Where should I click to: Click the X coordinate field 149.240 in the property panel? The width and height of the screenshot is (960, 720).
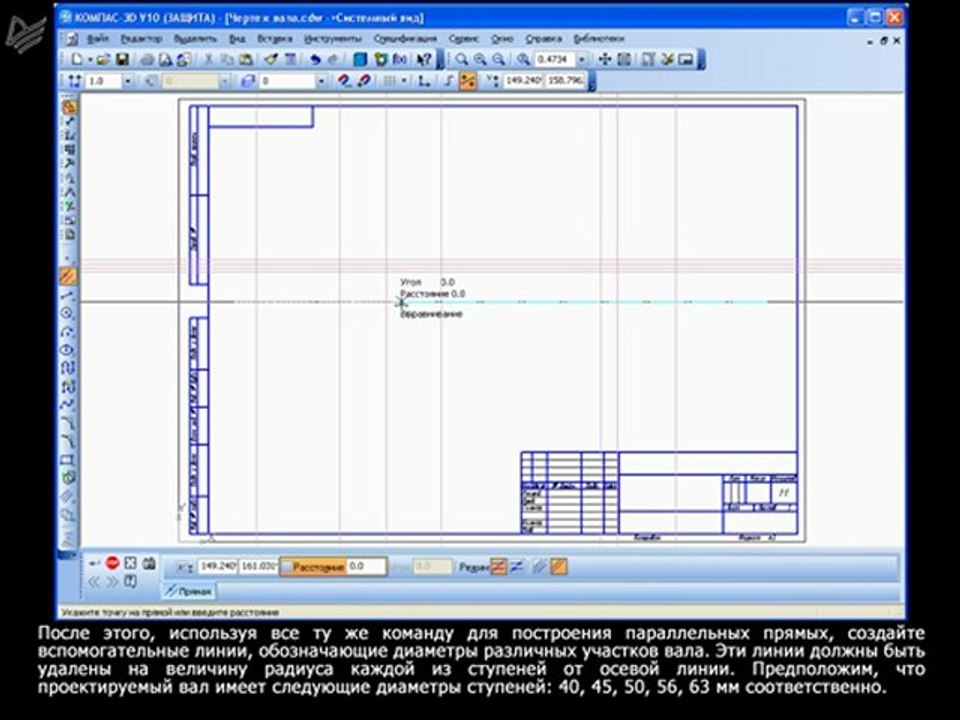(217, 567)
